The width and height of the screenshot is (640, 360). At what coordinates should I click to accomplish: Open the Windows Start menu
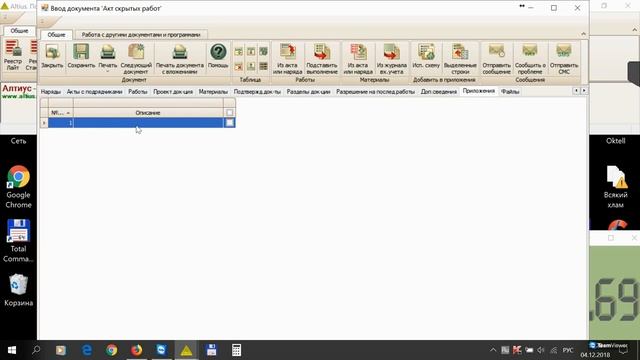[12, 350]
